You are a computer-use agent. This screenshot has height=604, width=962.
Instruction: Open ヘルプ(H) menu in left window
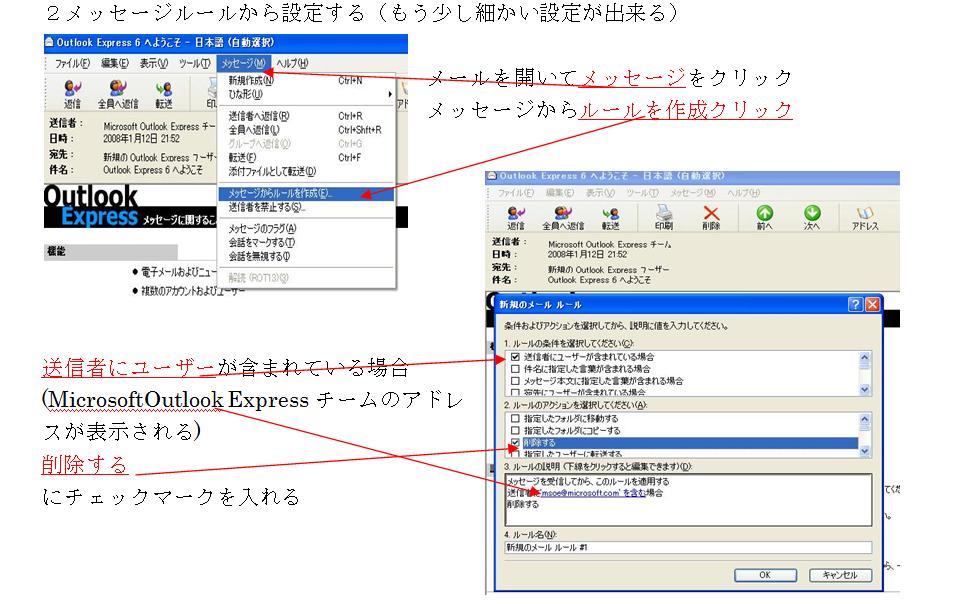pos(292,63)
